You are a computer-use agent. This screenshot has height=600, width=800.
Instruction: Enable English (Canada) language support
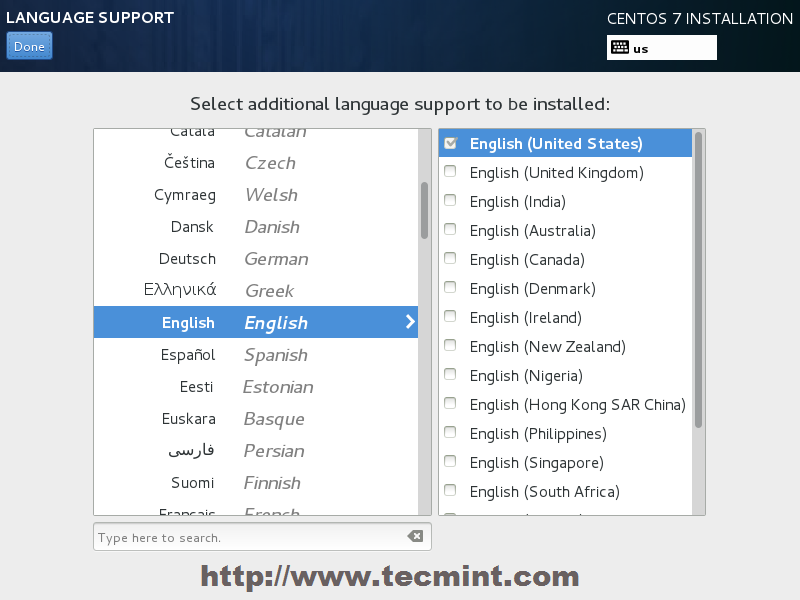(x=450, y=259)
